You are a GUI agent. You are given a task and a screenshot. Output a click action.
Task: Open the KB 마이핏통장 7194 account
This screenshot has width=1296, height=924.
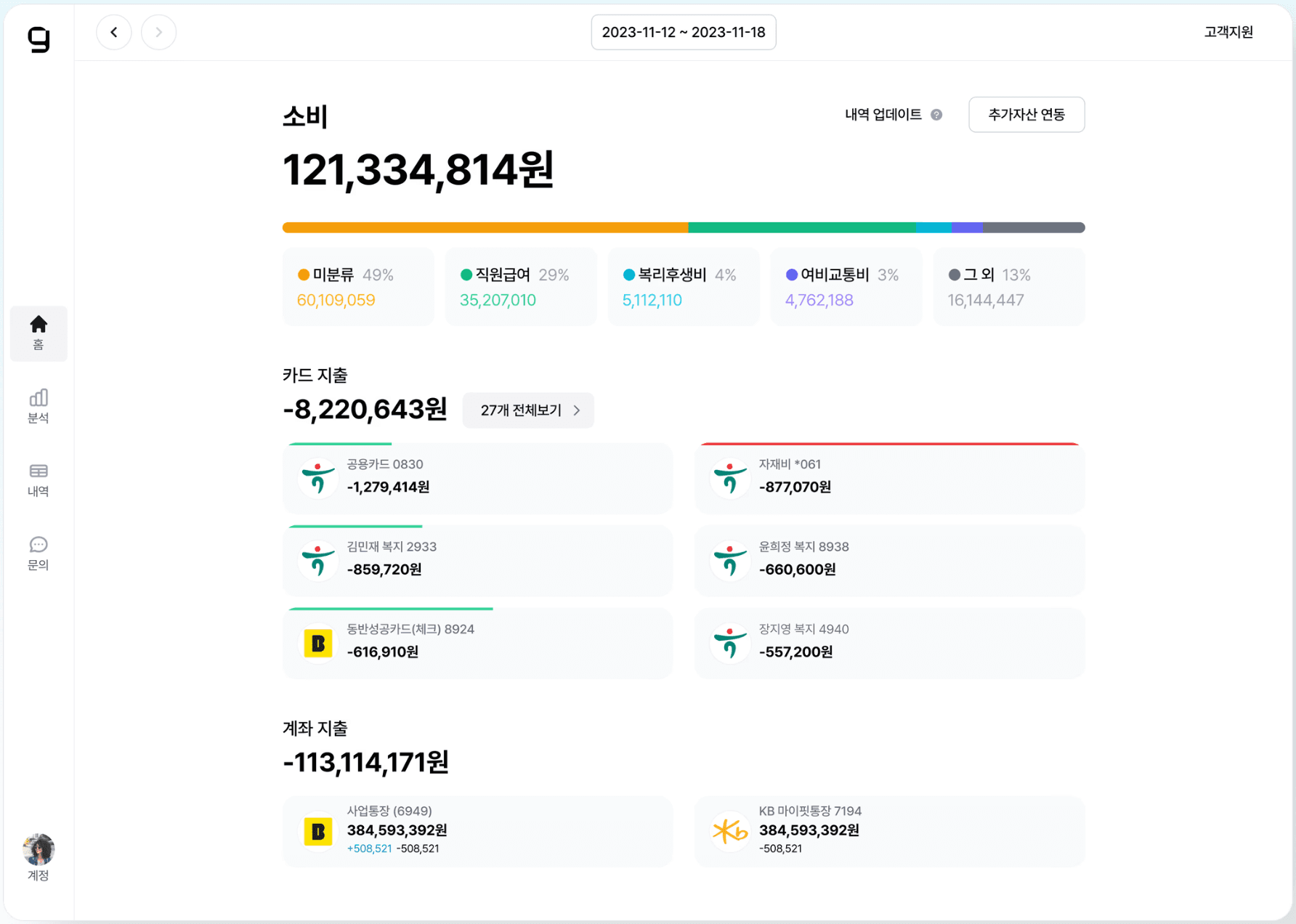(x=889, y=831)
